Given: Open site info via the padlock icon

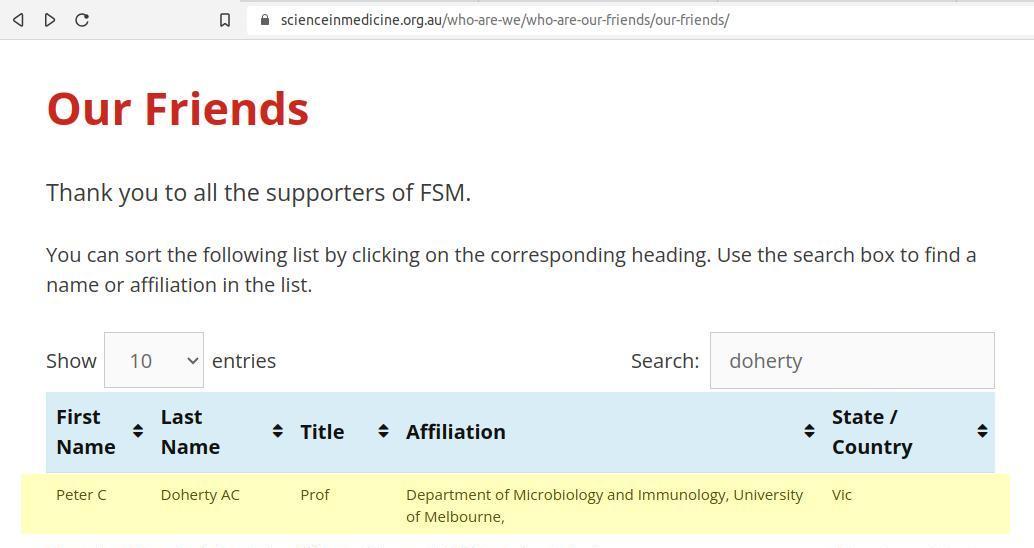Looking at the screenshot, I should click(x=264, y=20).
